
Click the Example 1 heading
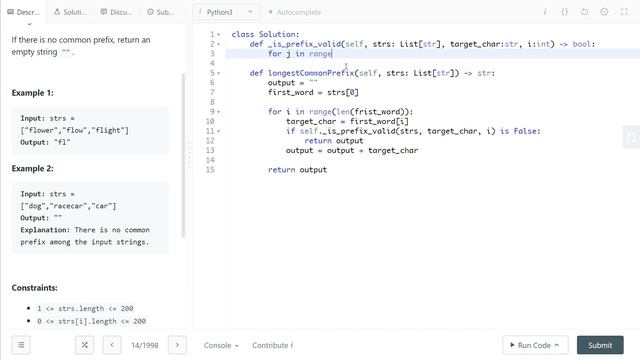point(32,93)
